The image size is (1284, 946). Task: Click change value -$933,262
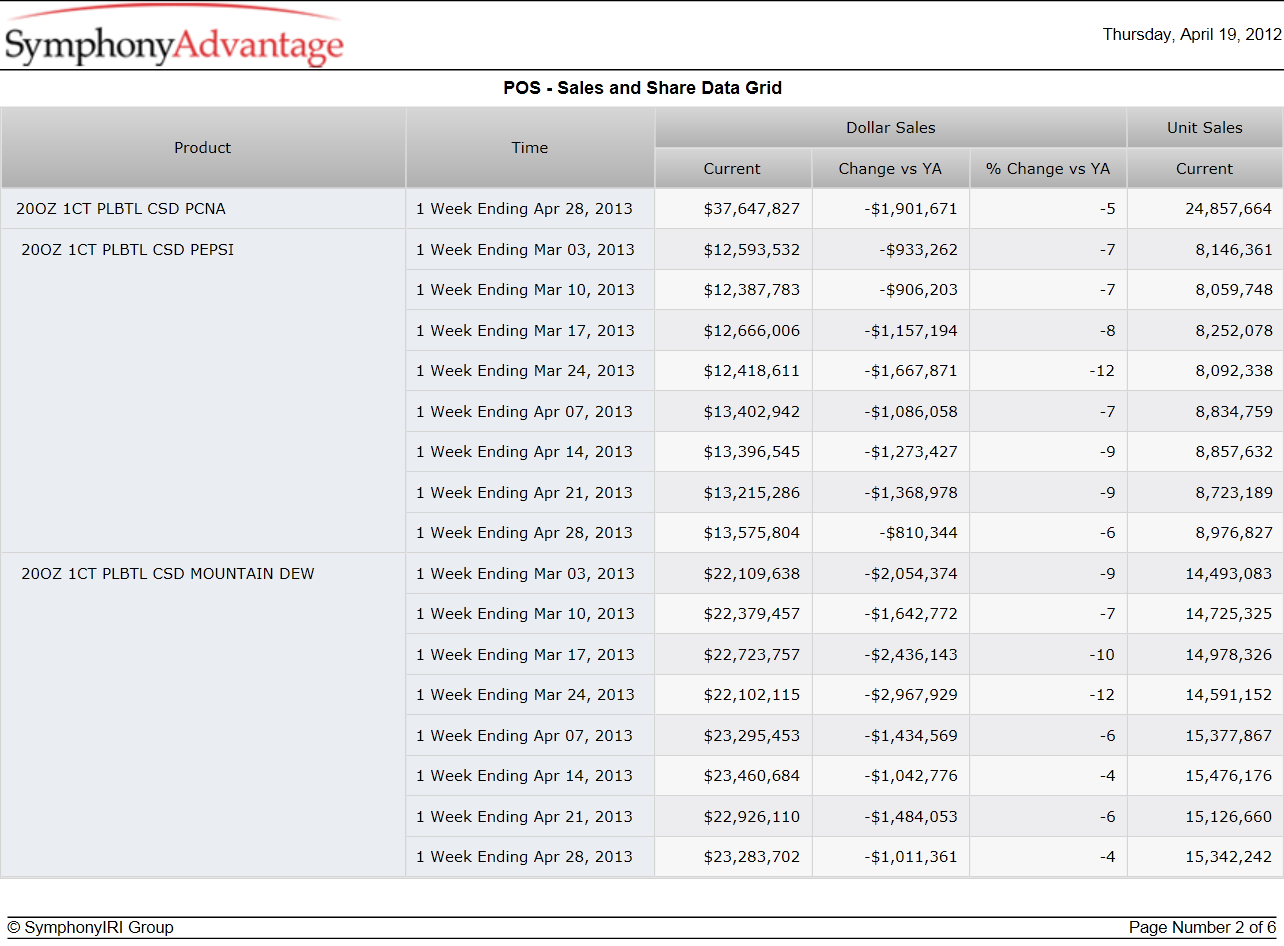918,250
